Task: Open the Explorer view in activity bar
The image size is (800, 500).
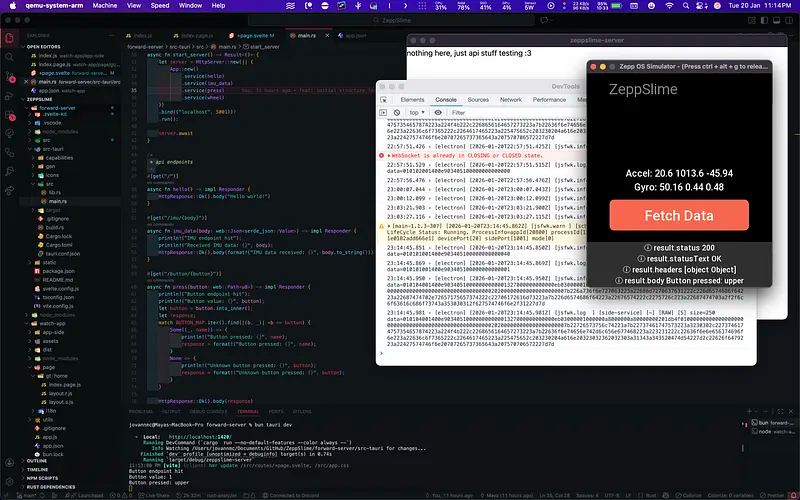Action: (x=10, y=37)
